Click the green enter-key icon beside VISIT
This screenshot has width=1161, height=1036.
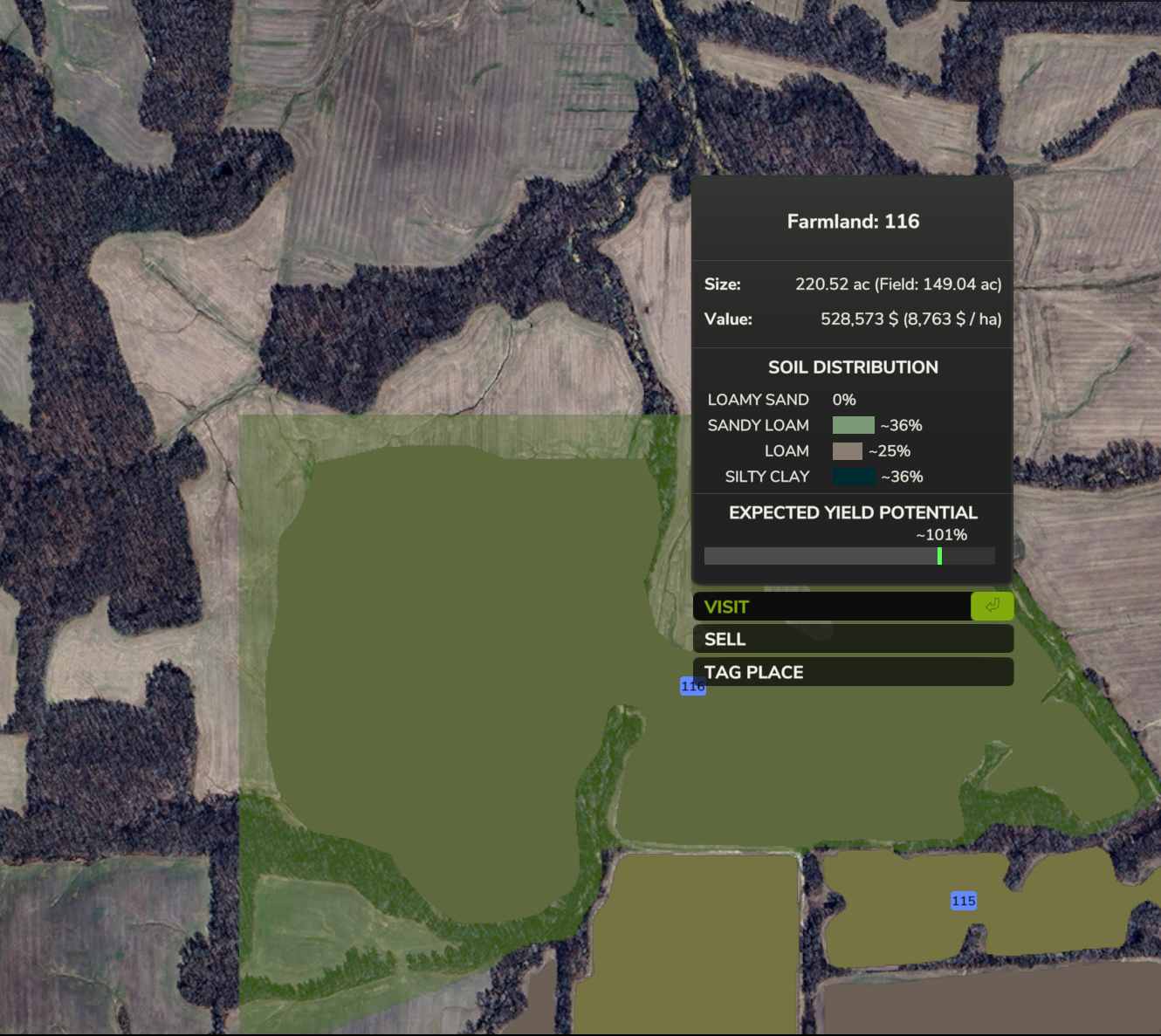point(992,606)
